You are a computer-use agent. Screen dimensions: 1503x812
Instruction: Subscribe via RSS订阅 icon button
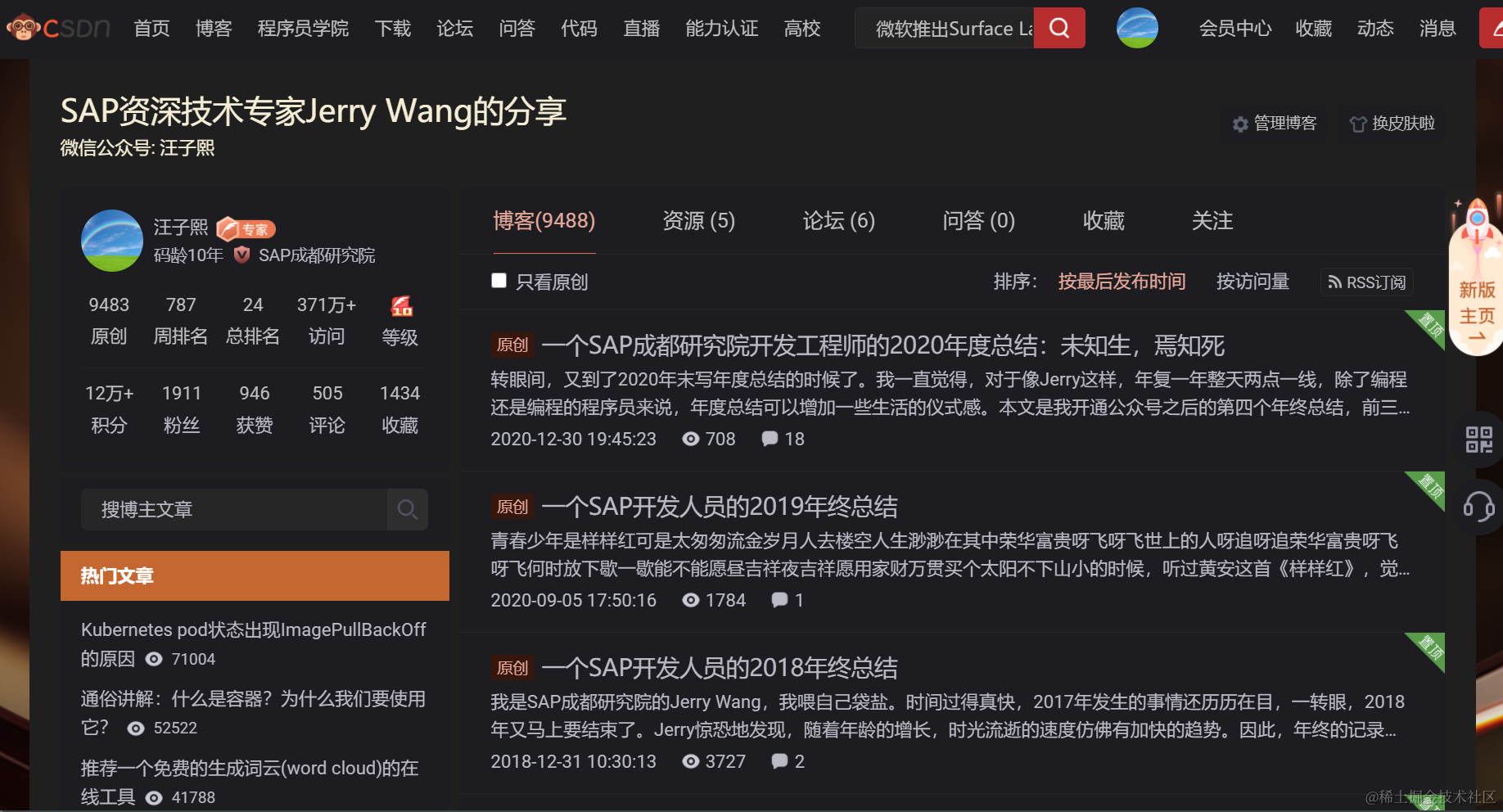pos(1367,282)
